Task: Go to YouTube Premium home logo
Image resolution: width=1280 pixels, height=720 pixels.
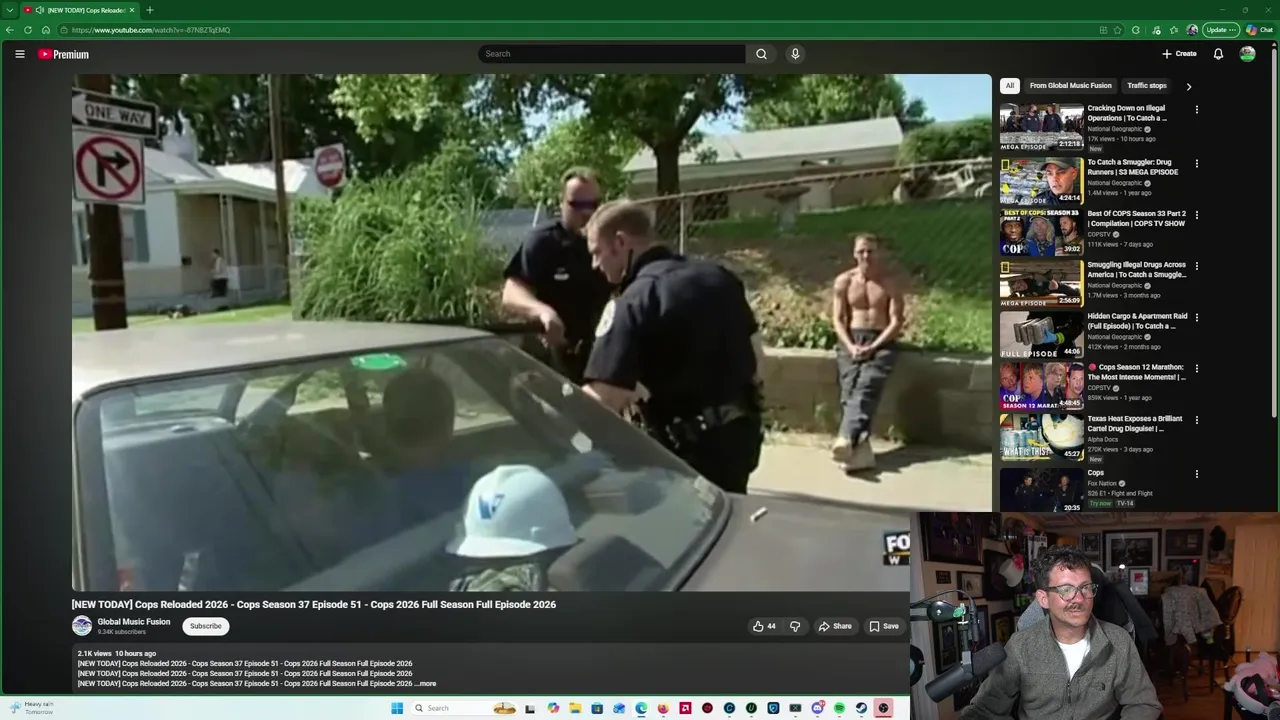Action: (x=63, y=54)
